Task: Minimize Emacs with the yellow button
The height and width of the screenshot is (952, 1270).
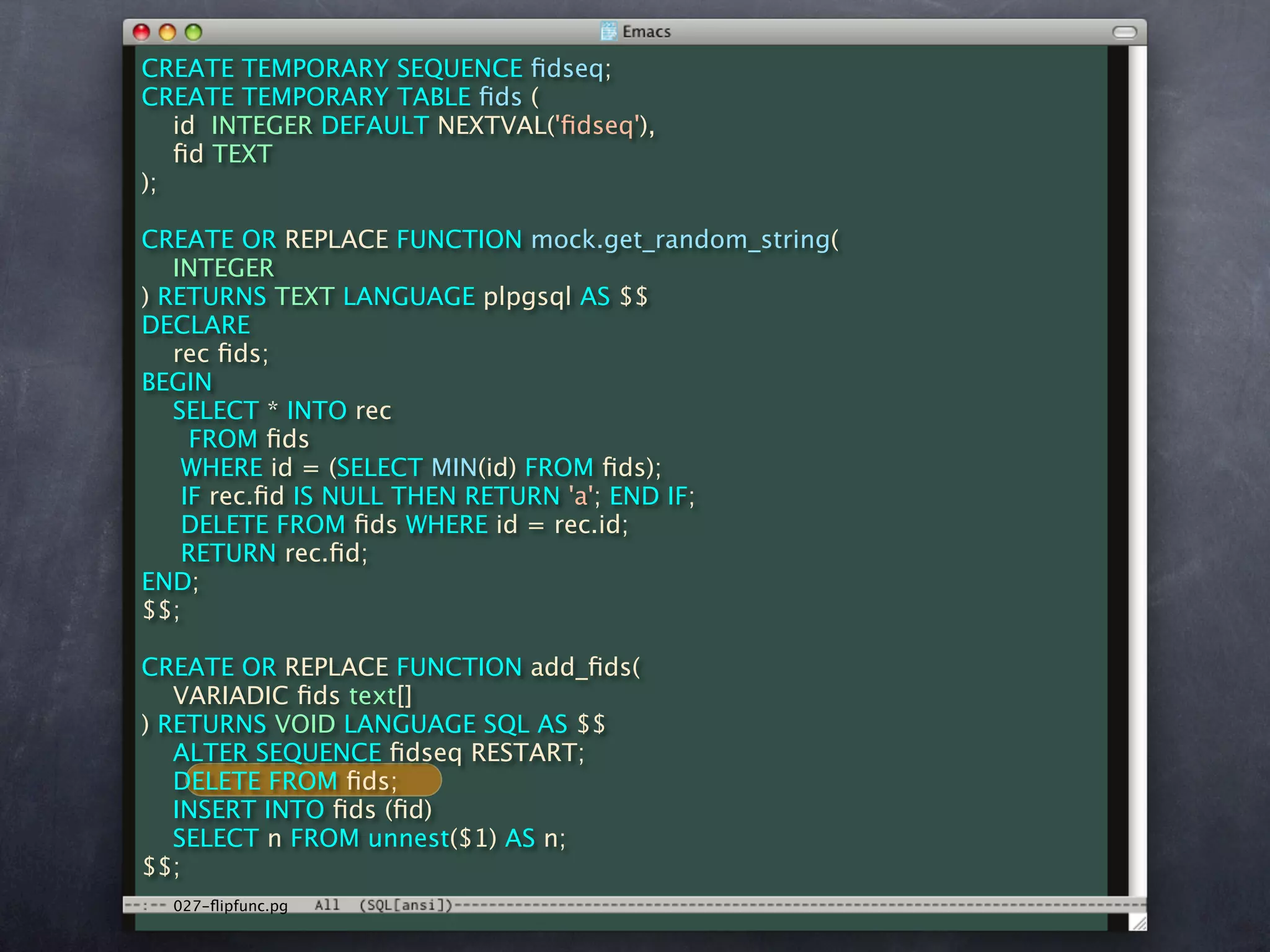Action: 167,32
